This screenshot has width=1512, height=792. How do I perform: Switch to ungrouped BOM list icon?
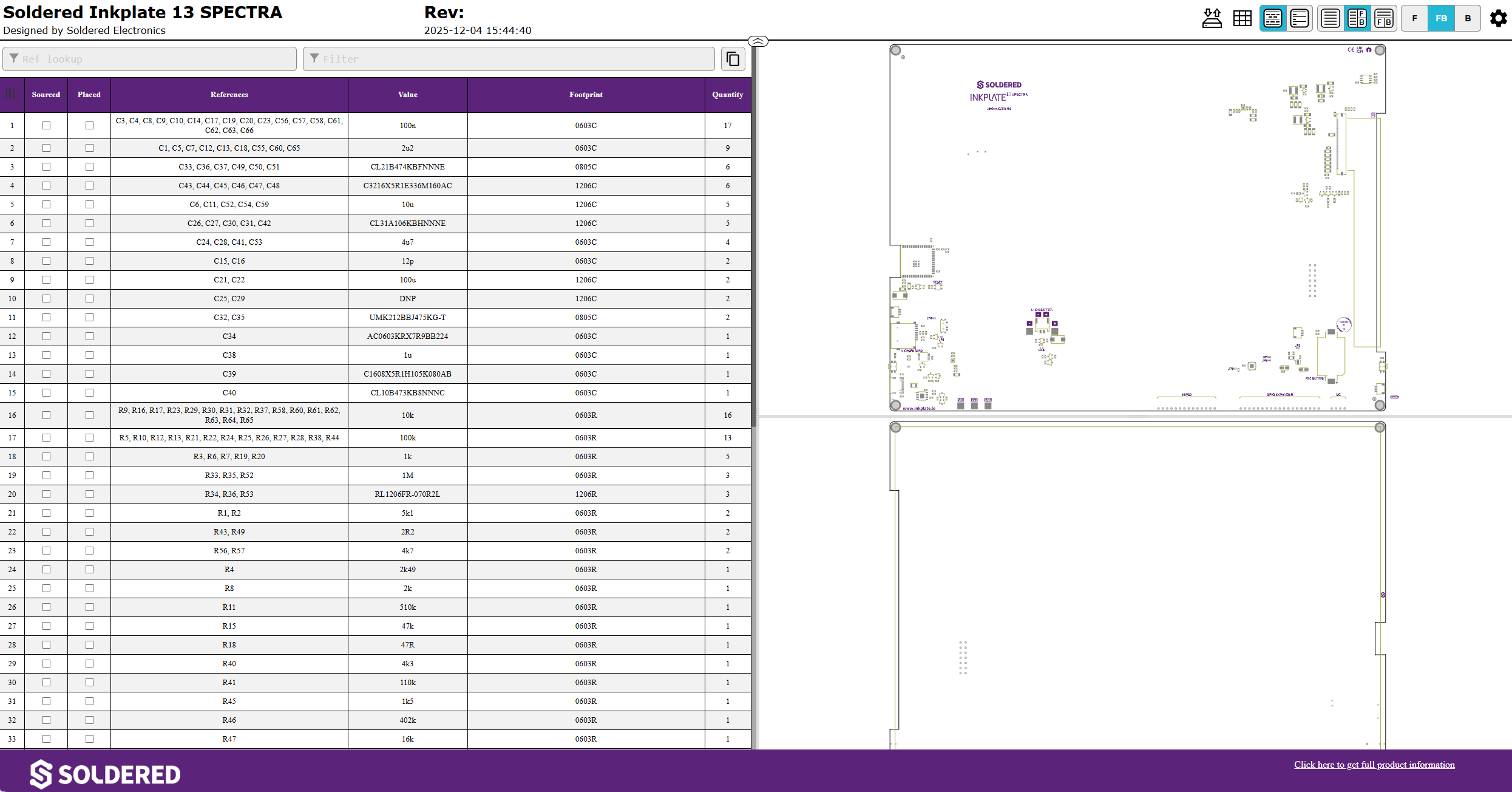click(x=1300, y=18)
